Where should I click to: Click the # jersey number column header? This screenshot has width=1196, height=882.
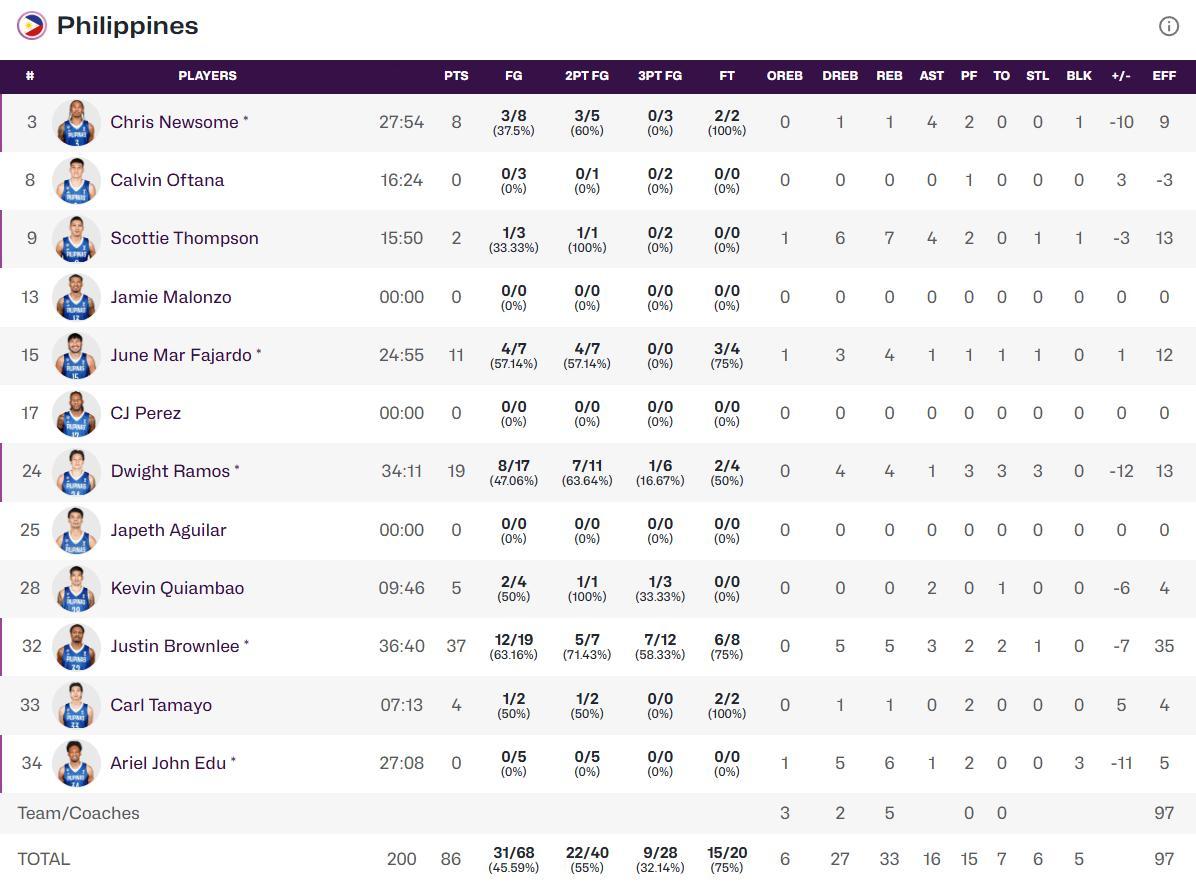point(30,76)
